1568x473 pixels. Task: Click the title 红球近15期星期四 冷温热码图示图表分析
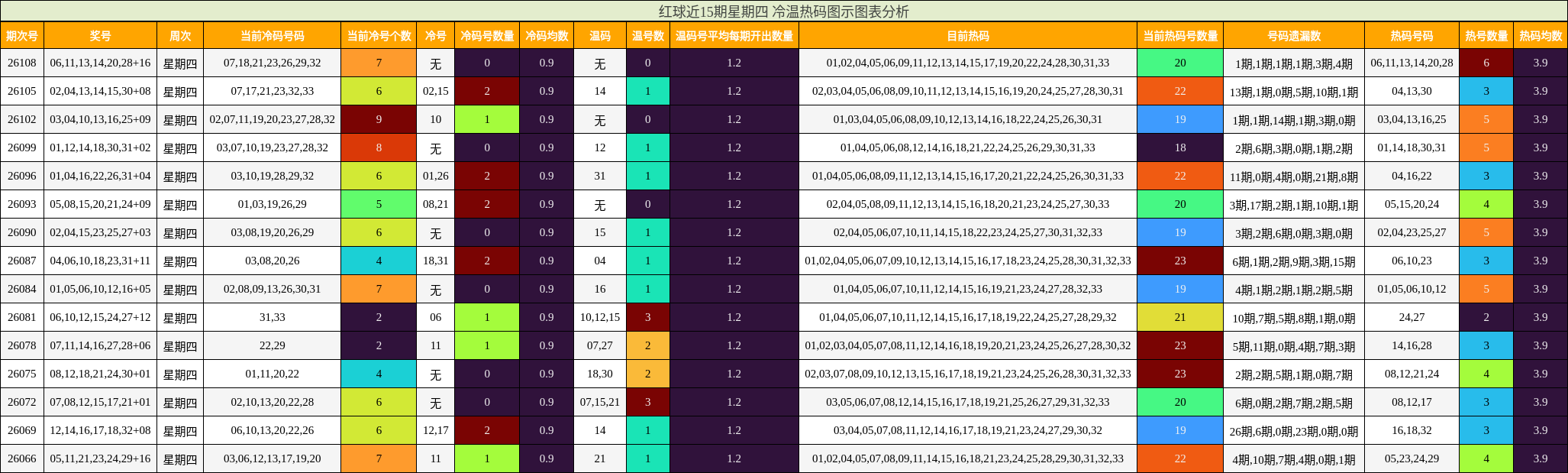click(784, 11)
